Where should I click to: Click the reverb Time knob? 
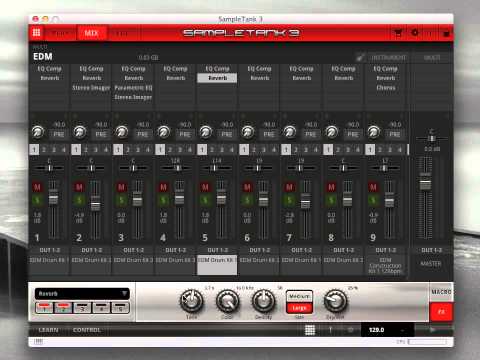pos(192,300)
